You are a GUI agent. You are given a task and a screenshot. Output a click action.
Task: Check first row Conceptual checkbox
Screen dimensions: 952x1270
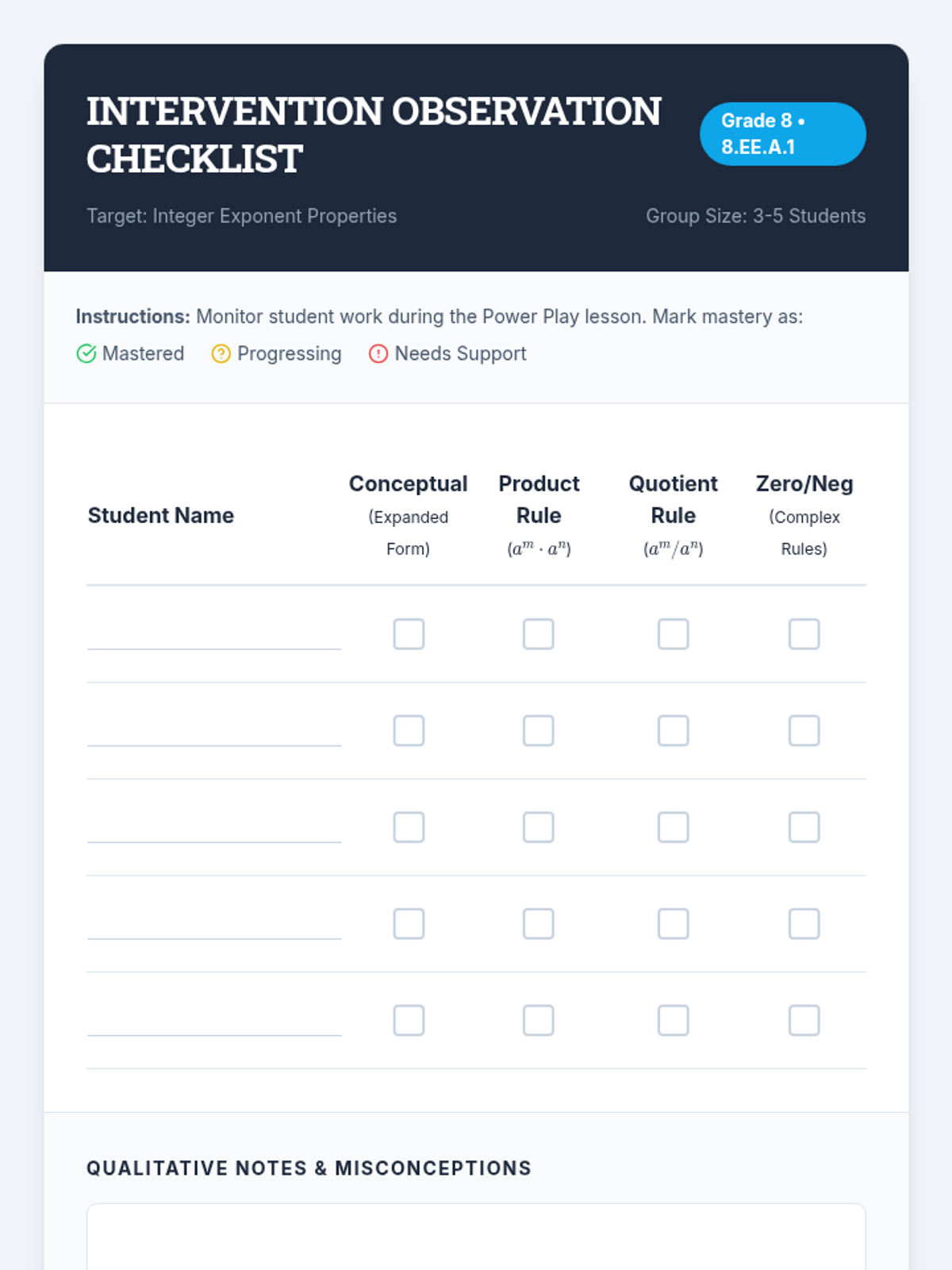pos(409,634)
